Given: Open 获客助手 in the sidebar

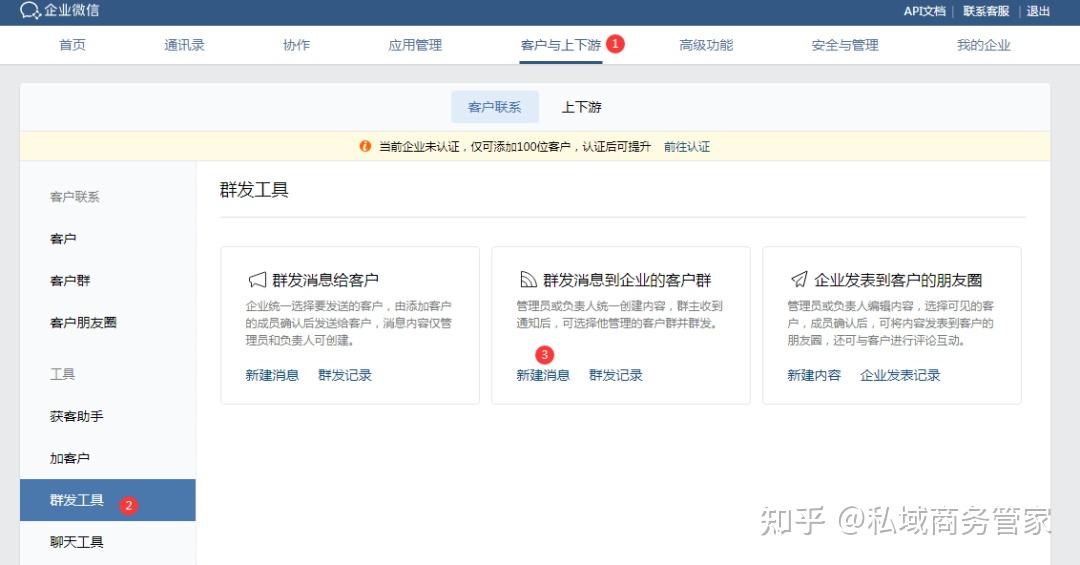Looking at the screenshot, I should click(76, 416).
